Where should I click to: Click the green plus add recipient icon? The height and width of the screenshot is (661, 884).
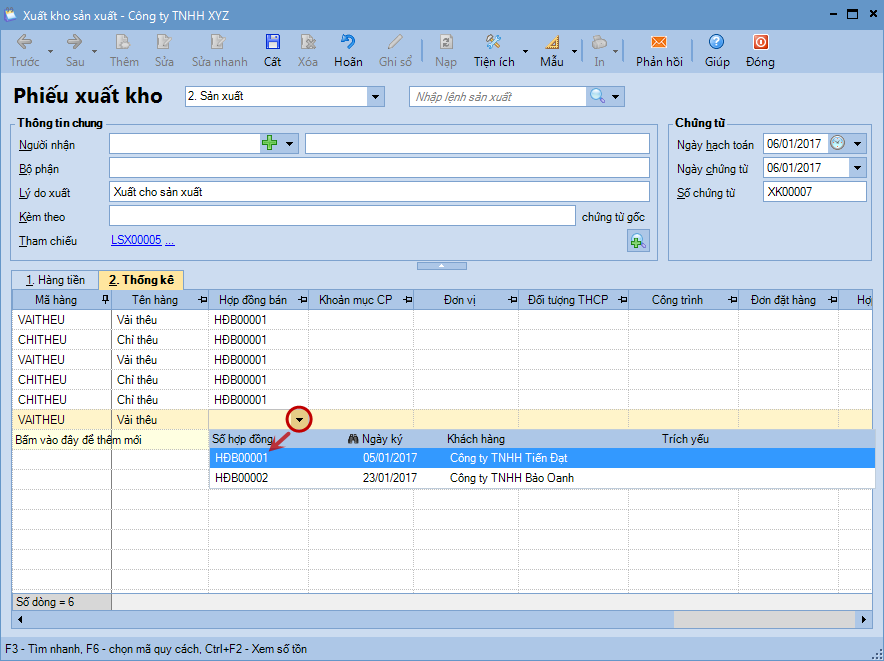pos(270,144)
